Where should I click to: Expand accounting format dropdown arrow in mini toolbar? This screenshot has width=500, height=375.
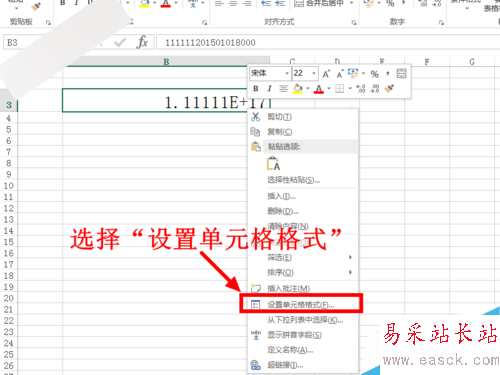tap(363, 74)
